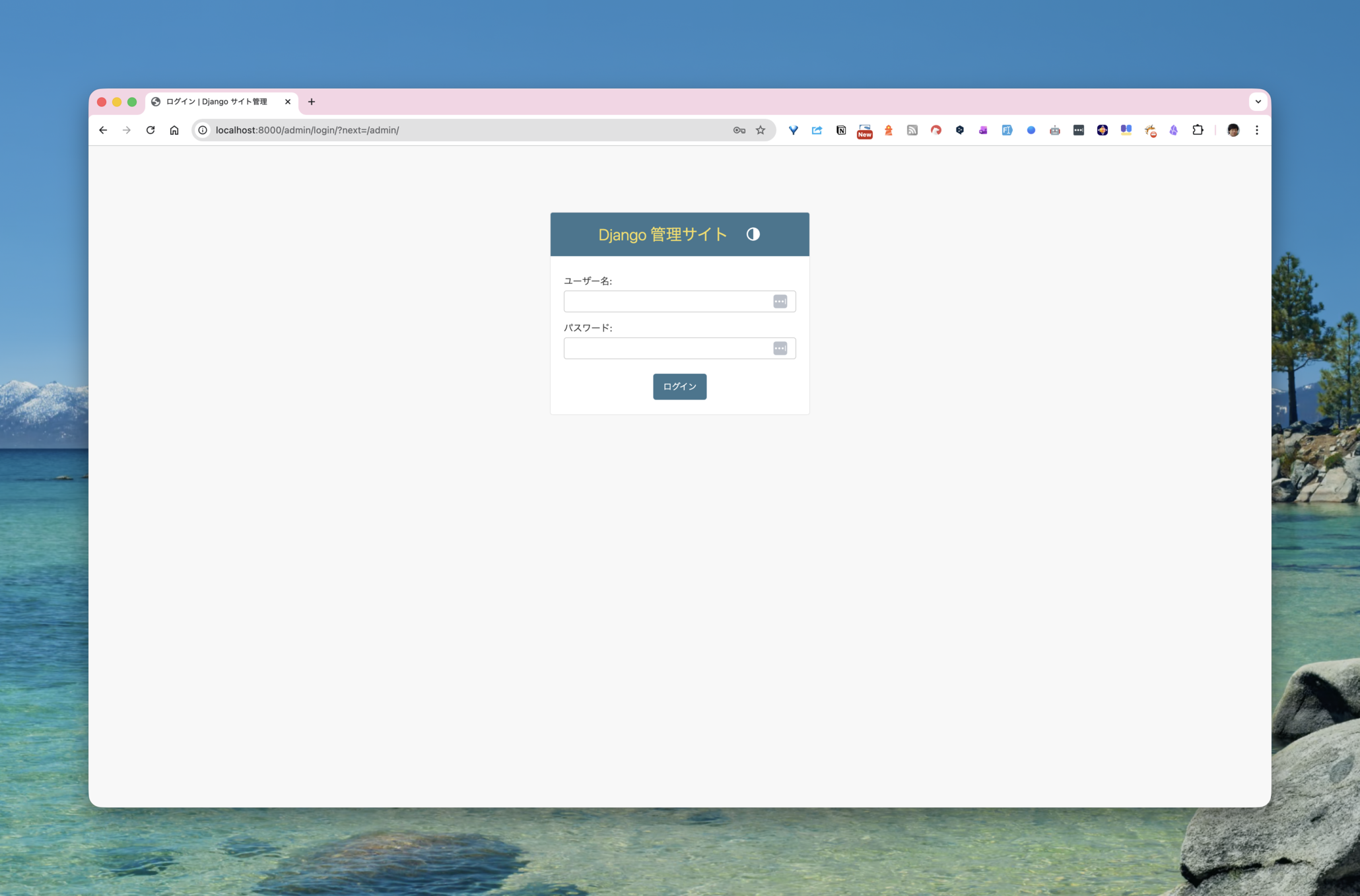Open the blue book-pages extension icon
Viewport: 1360px width, 896px height.
pyautogui.click(x=1126, y=130)
